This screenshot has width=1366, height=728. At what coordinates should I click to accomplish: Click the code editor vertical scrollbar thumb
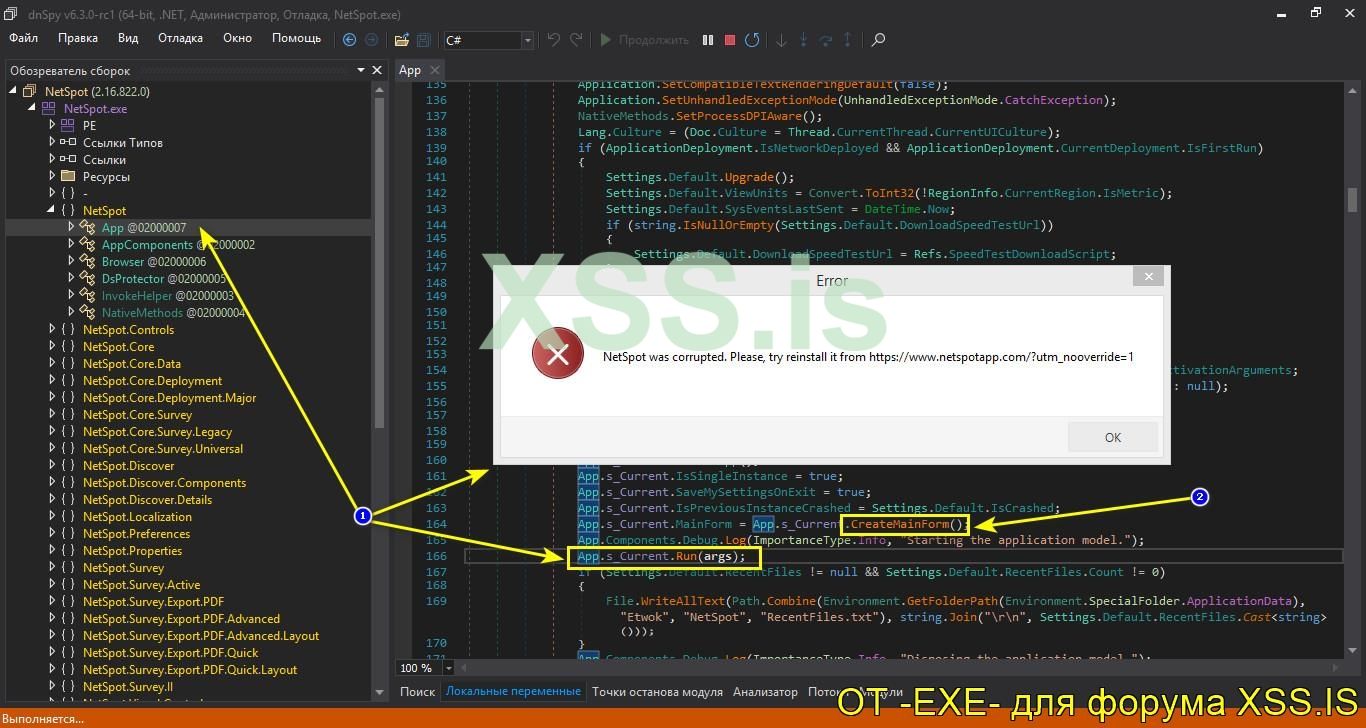tap(1352, 200)
